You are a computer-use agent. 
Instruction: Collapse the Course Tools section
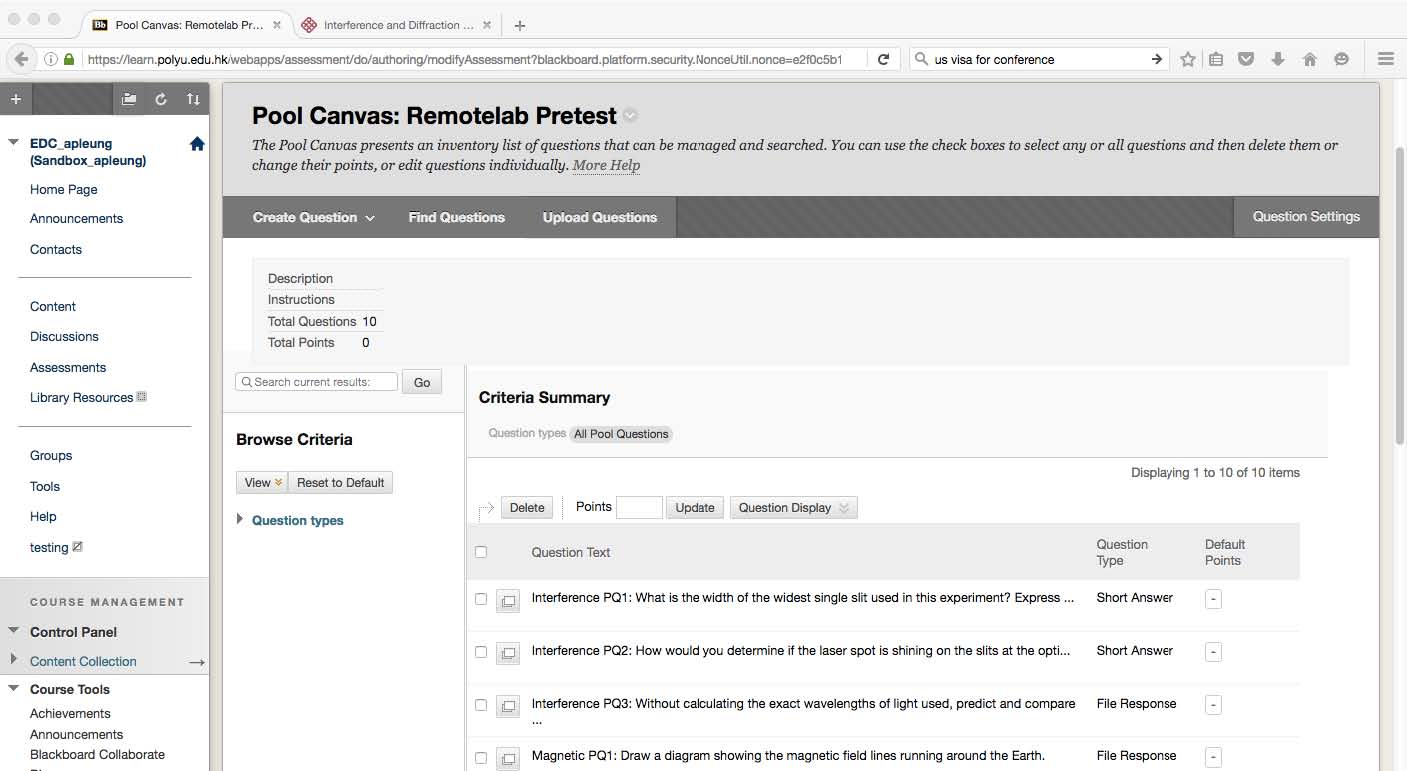pos(13,688)
